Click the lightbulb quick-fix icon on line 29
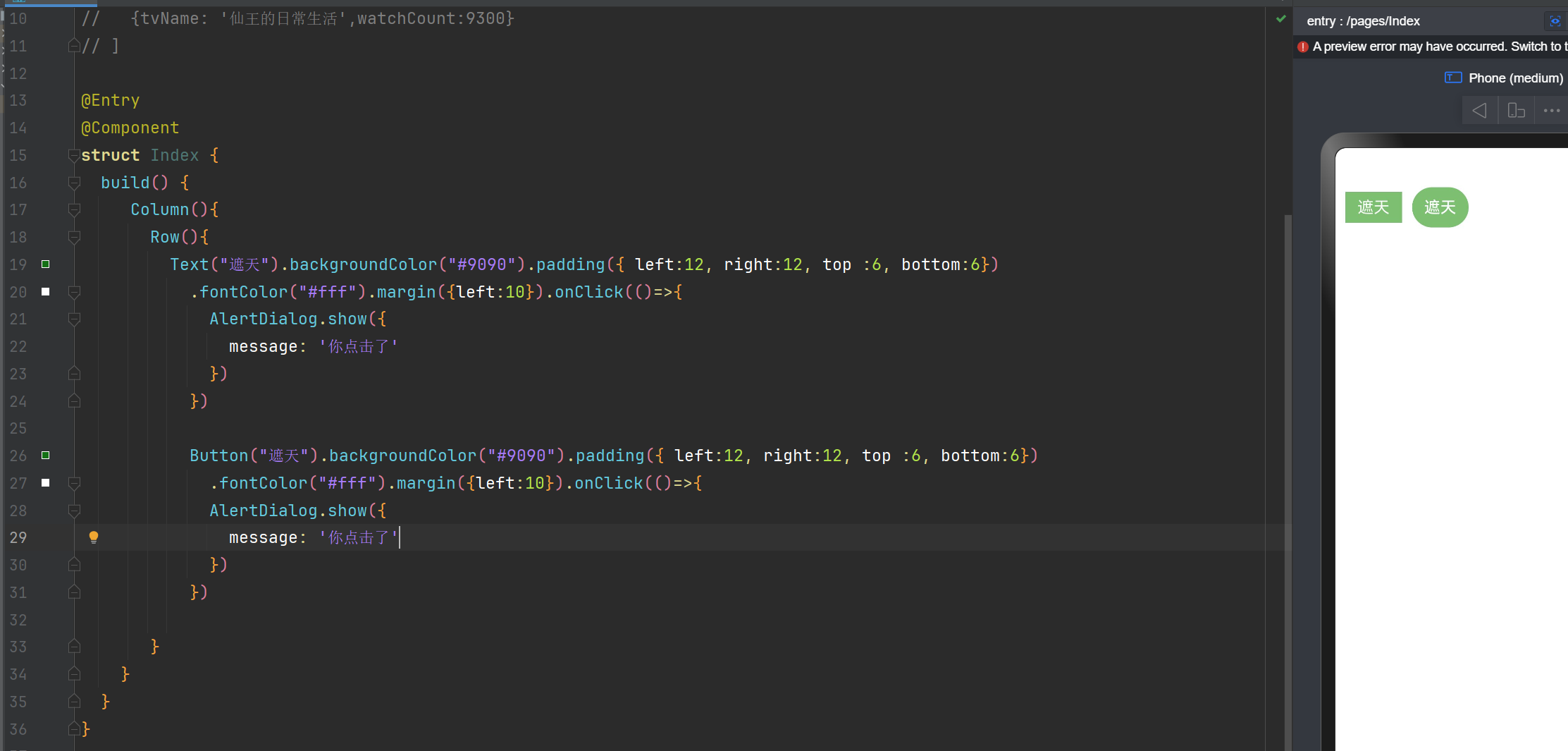1568x751 pixels. point(94,537)
